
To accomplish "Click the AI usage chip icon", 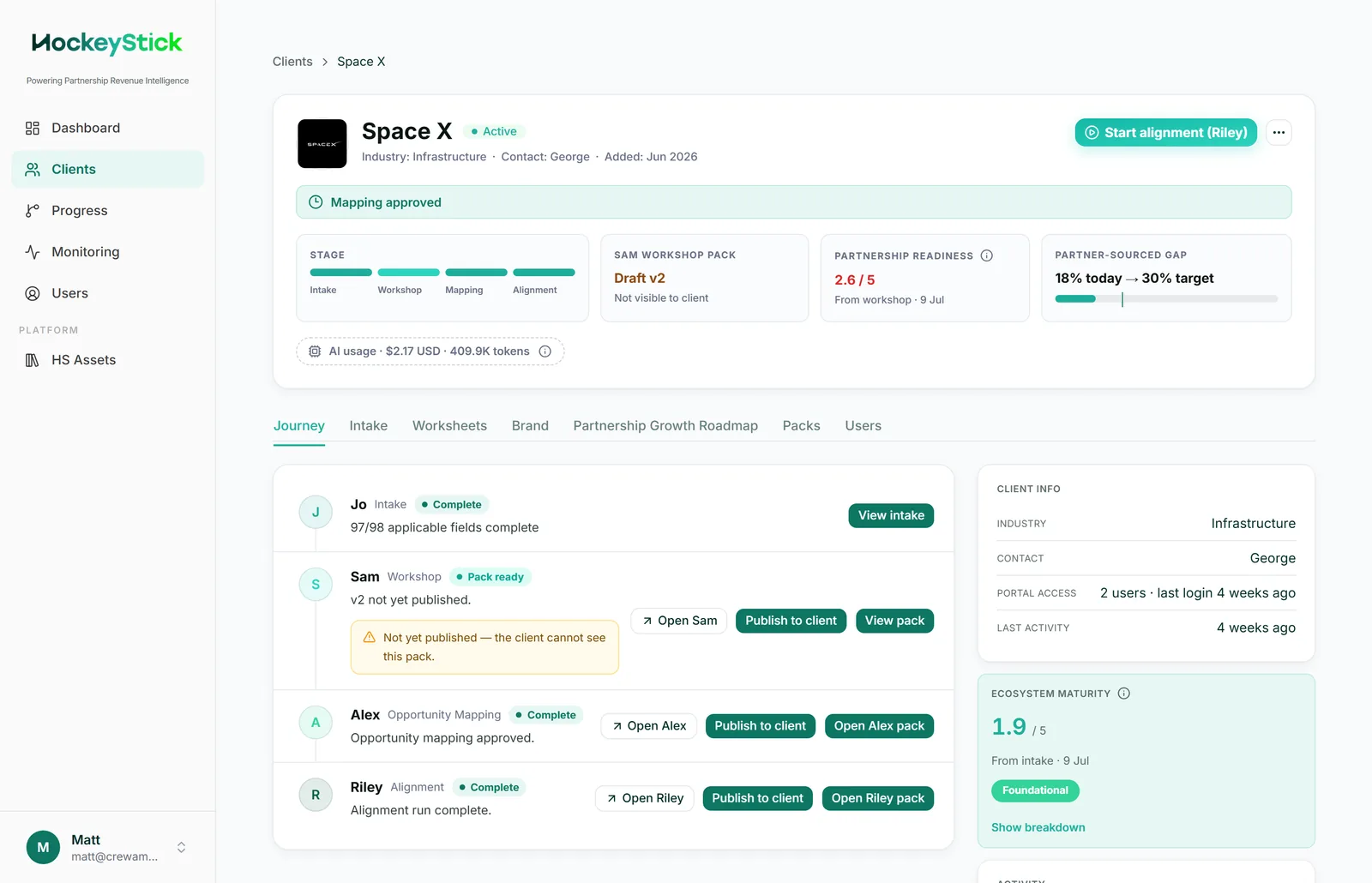I will click(x=315, y=351).
